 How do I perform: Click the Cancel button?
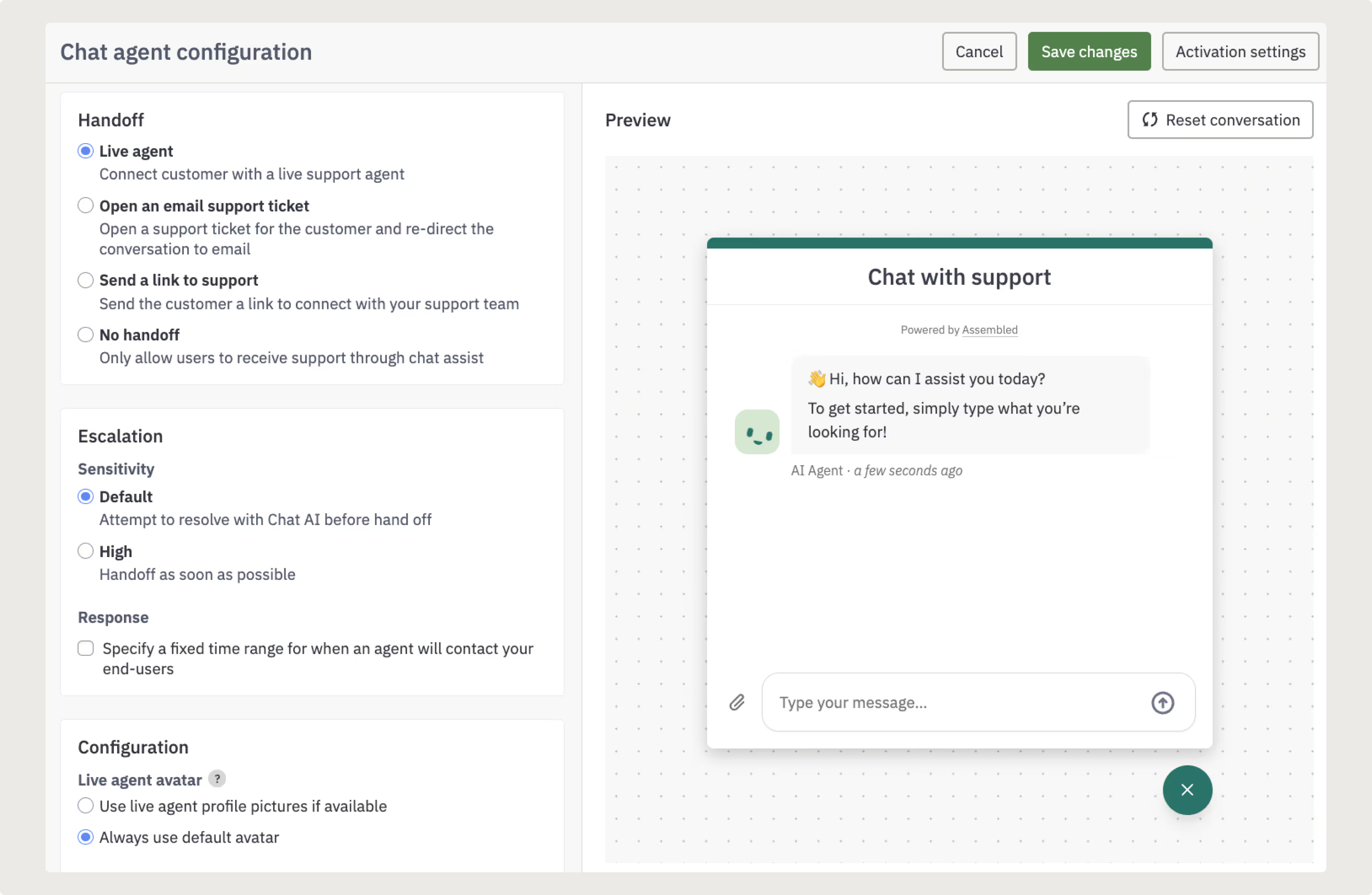click(979, 52)
